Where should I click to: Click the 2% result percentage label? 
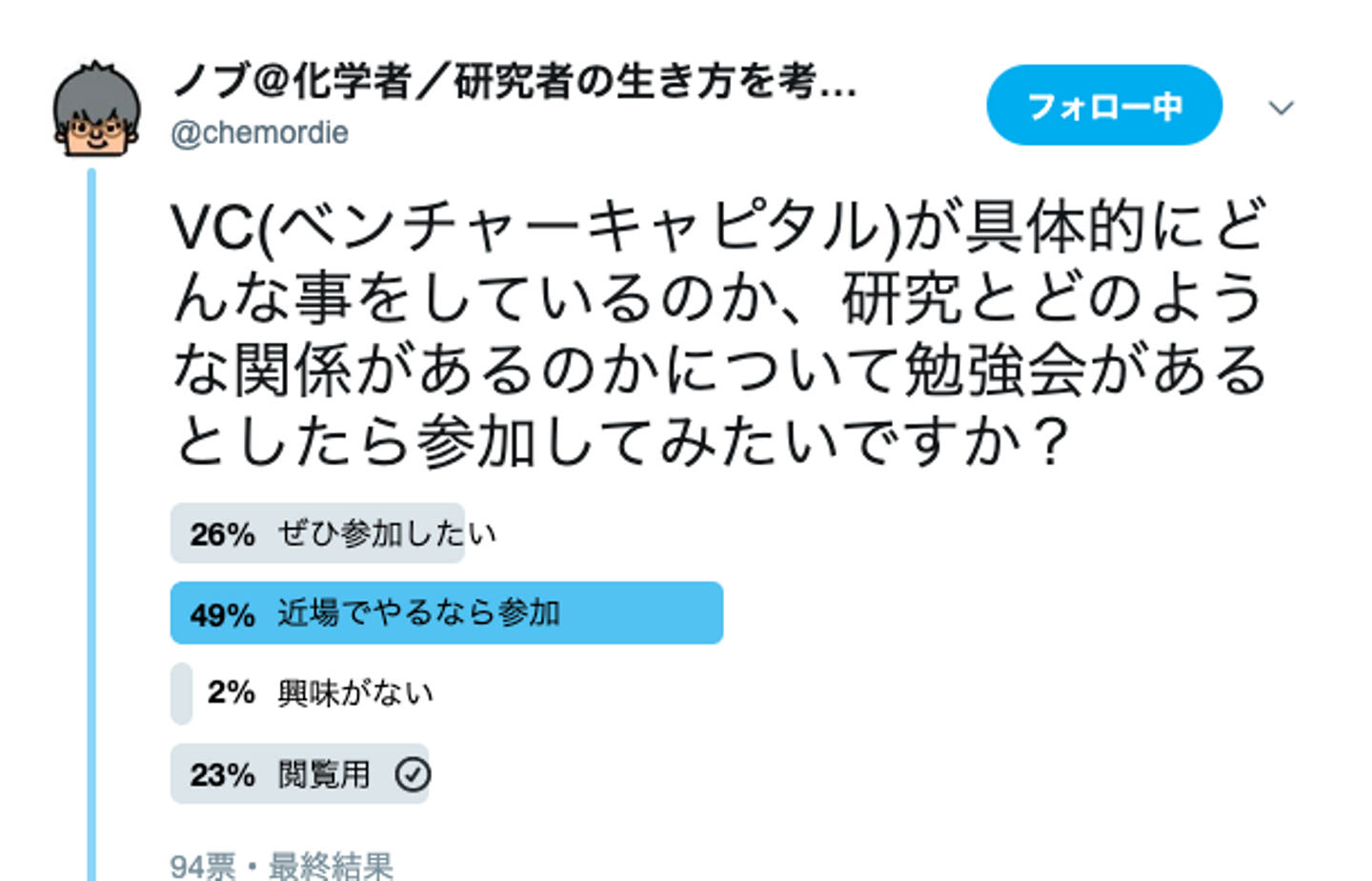(231, 692)
